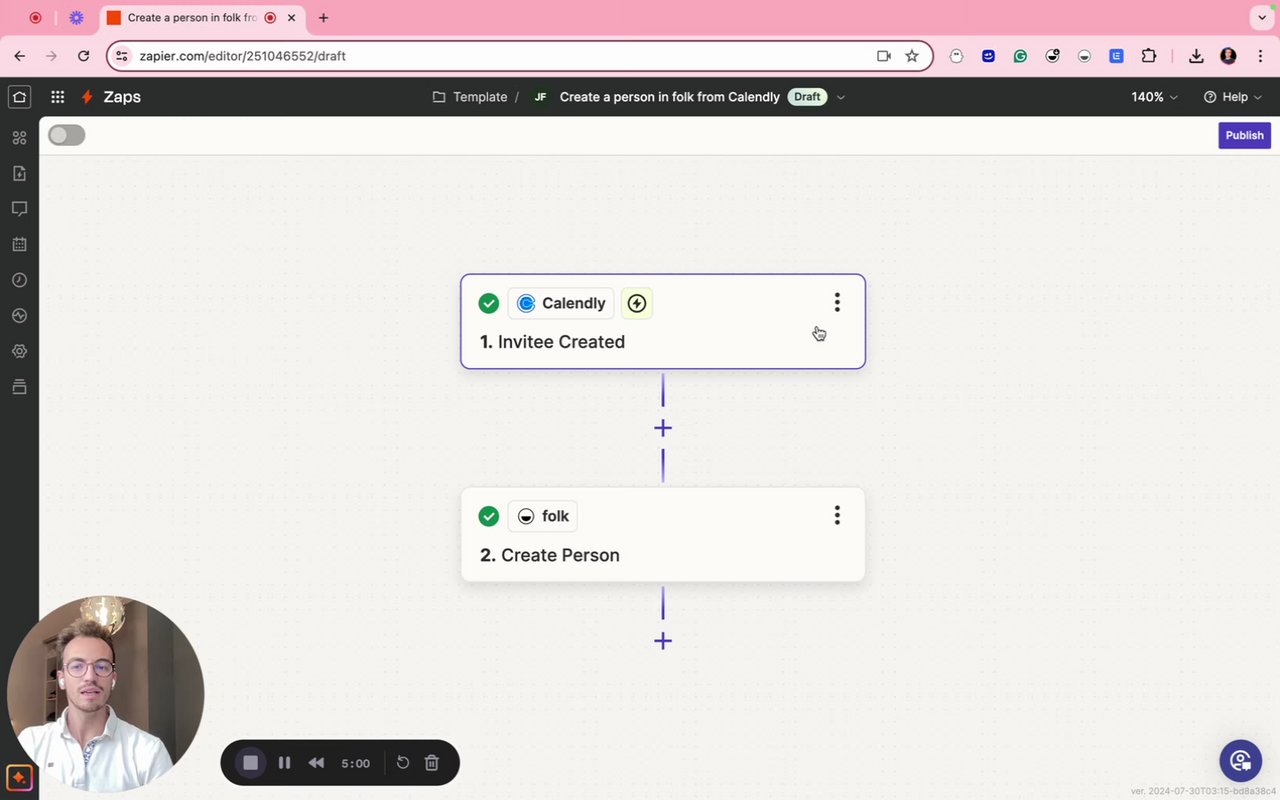Delete the recording with trash icon
This screenshot has height=800, width=1280.
coord(432,763)
